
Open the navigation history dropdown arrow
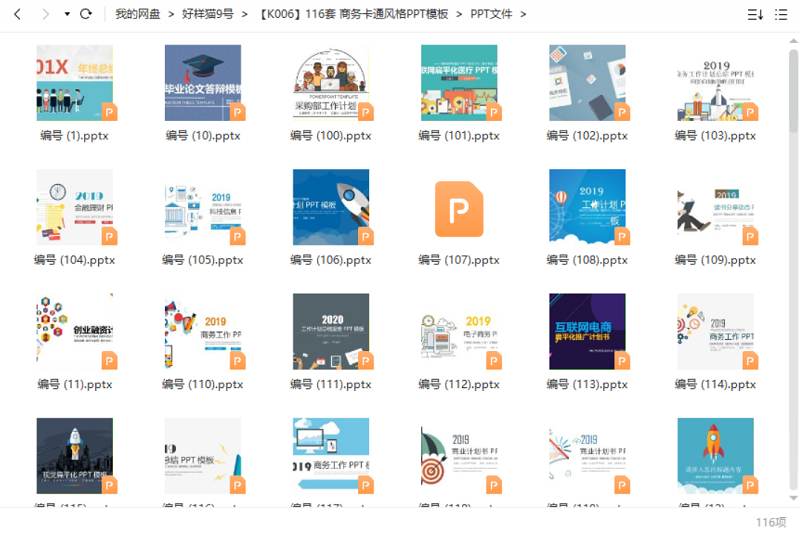click(x=67, y=15)
